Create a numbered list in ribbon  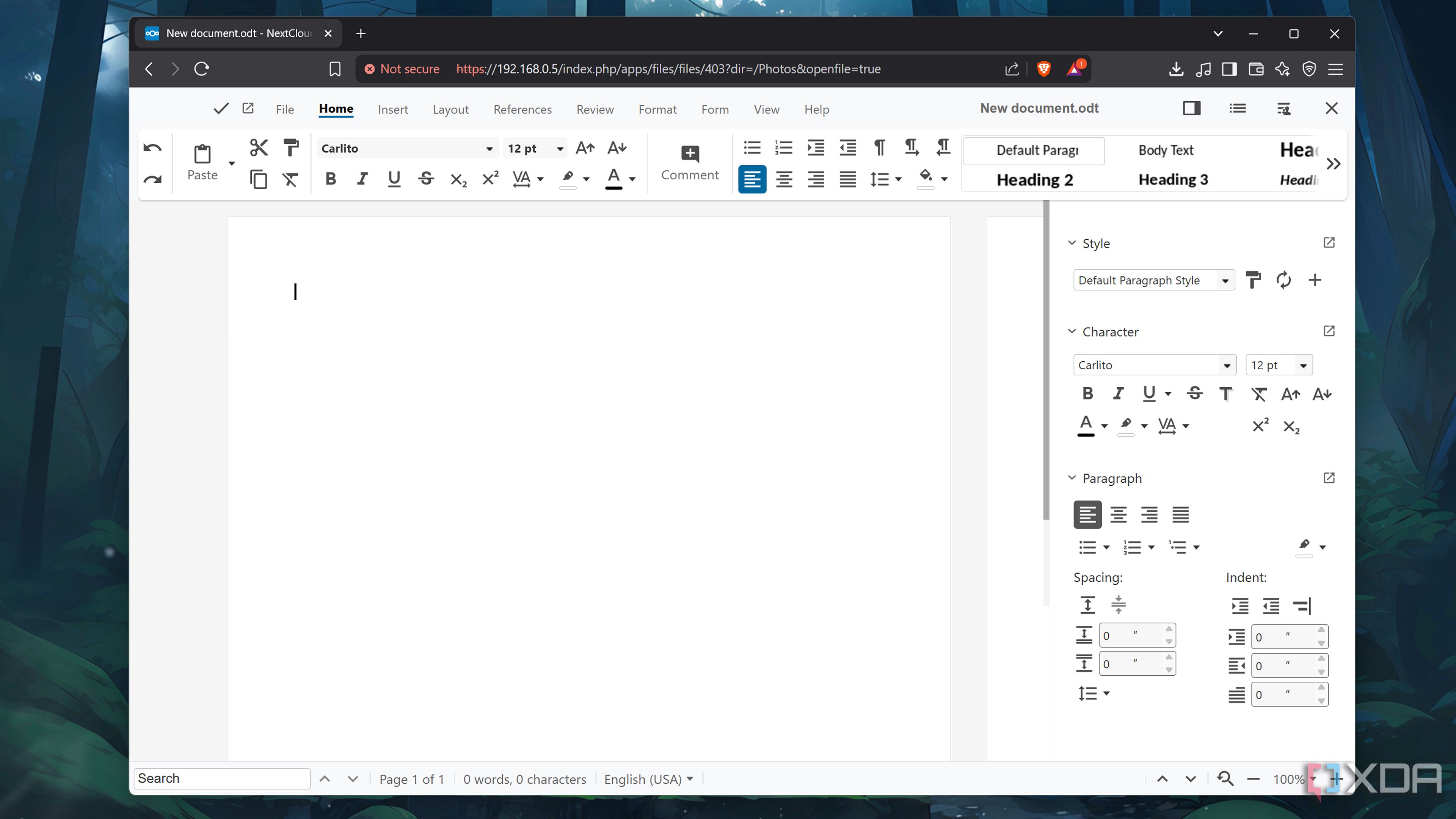784,148
